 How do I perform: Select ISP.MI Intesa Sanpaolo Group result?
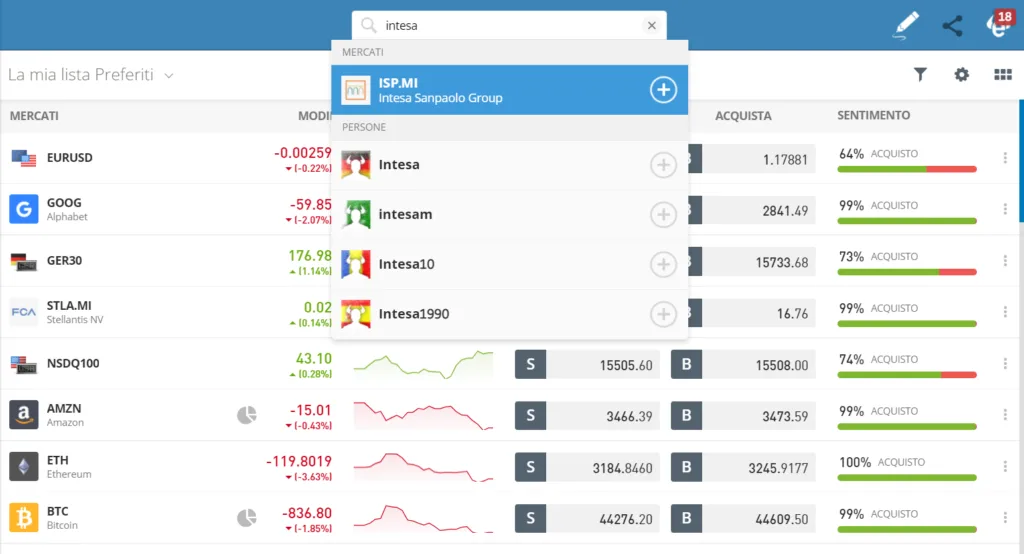click(x=509, y=90)
